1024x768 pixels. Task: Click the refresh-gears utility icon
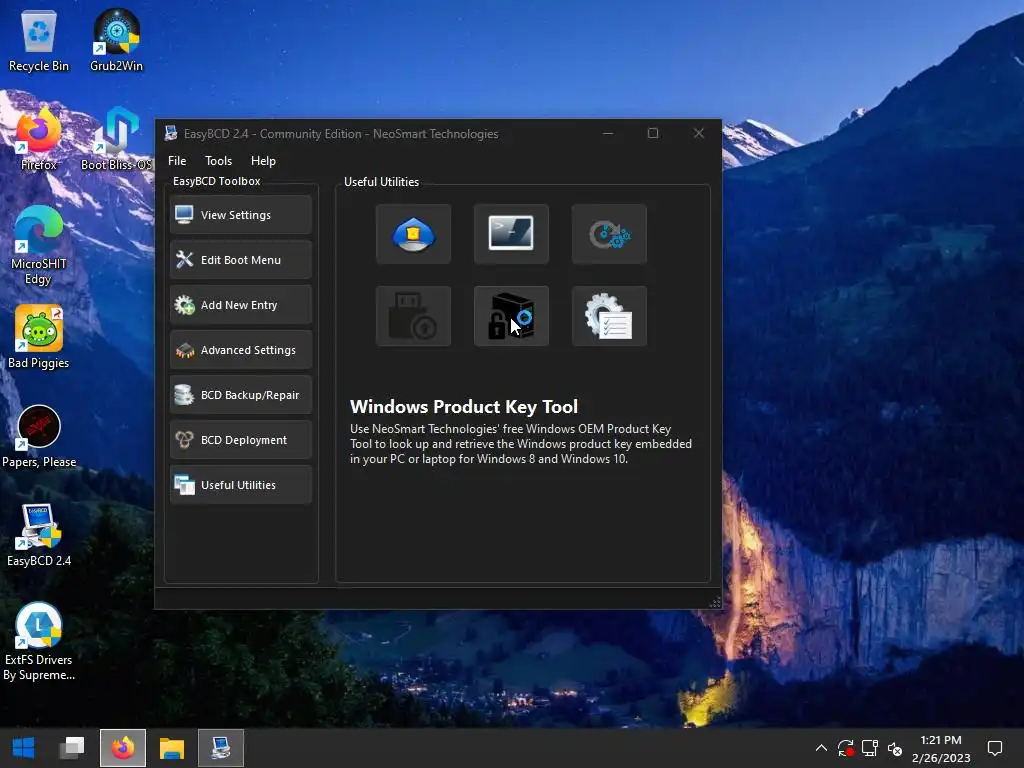click(609, 234)
